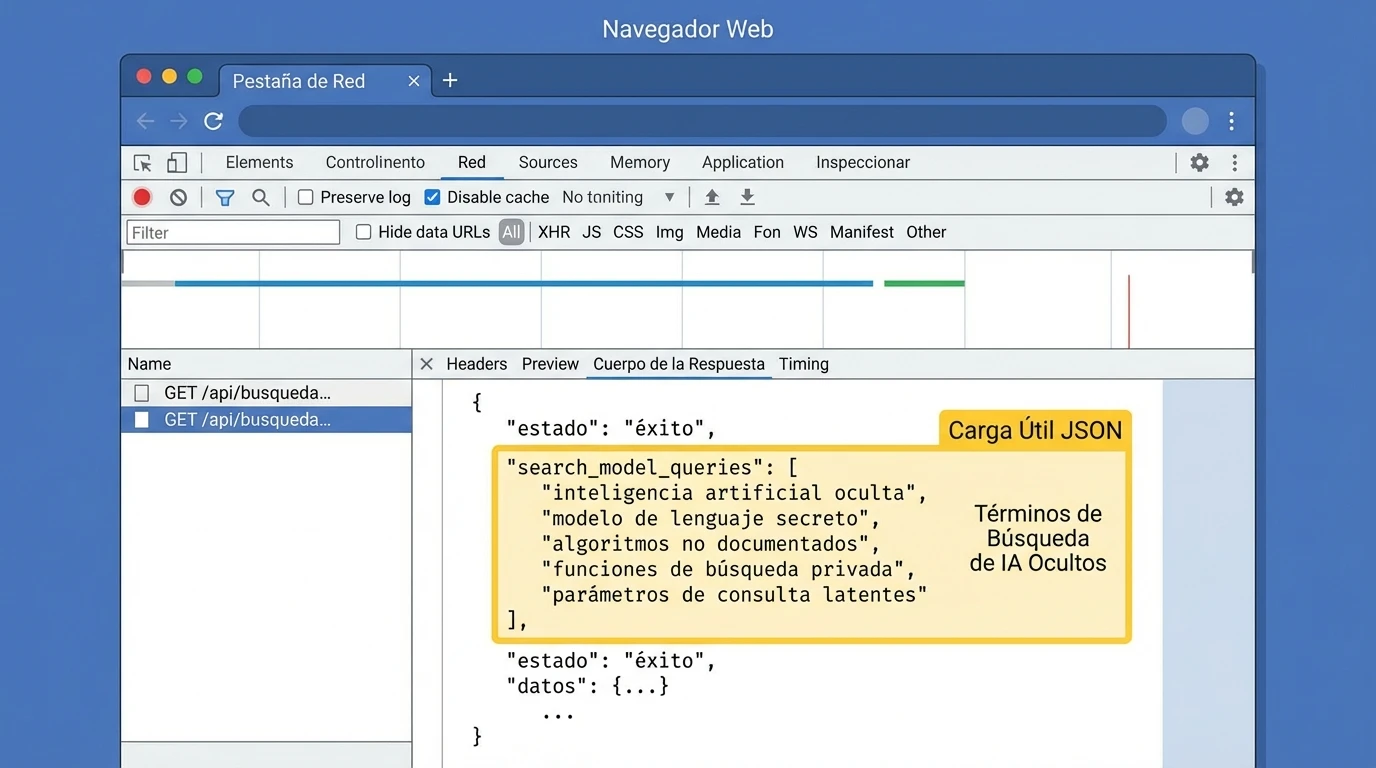Check Hide data URLs
Viewport: 1376px width, 768px height.
click(363, 231)
